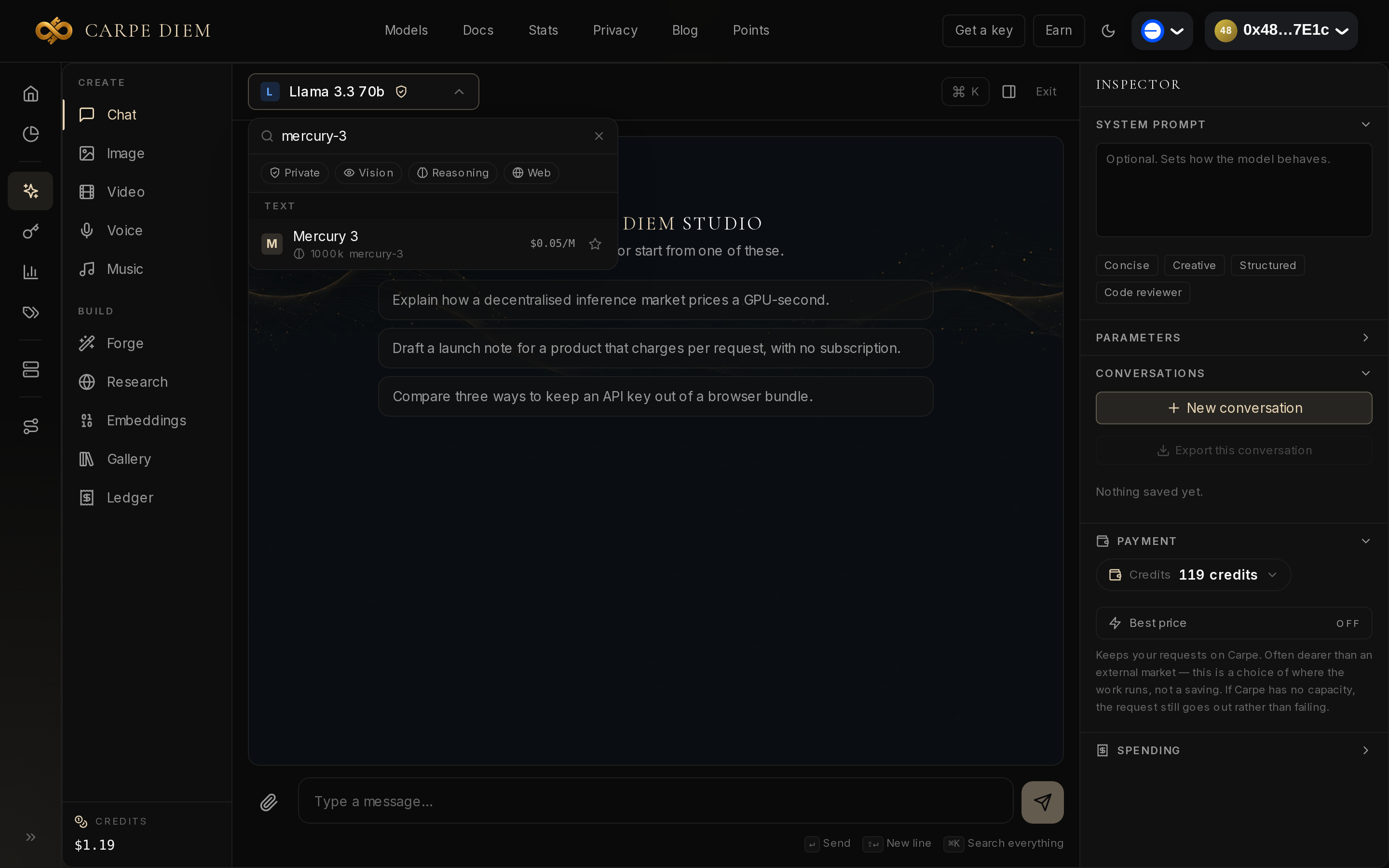Apply the Concise prompt preset
Viewport: 1389px width, 868px height.
[x=1127, y=265]
